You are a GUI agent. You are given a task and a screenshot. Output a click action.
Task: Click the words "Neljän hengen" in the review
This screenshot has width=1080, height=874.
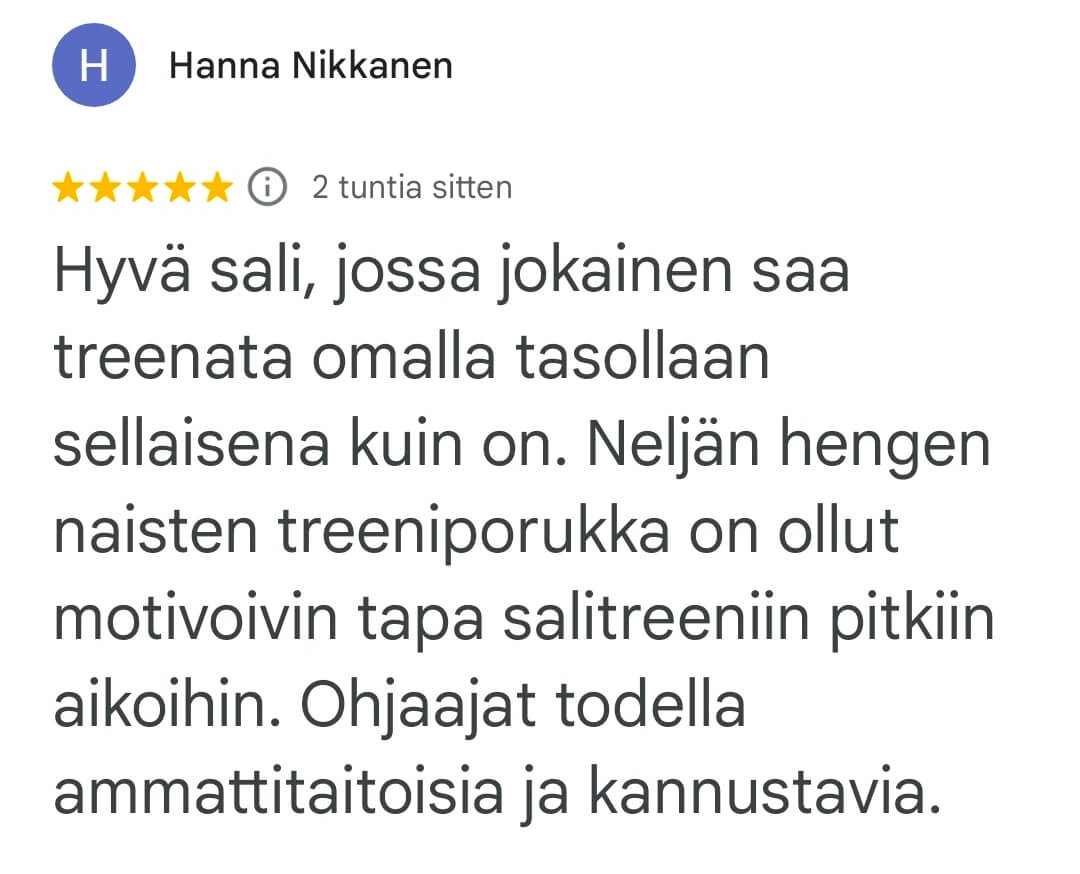[788, 445]
